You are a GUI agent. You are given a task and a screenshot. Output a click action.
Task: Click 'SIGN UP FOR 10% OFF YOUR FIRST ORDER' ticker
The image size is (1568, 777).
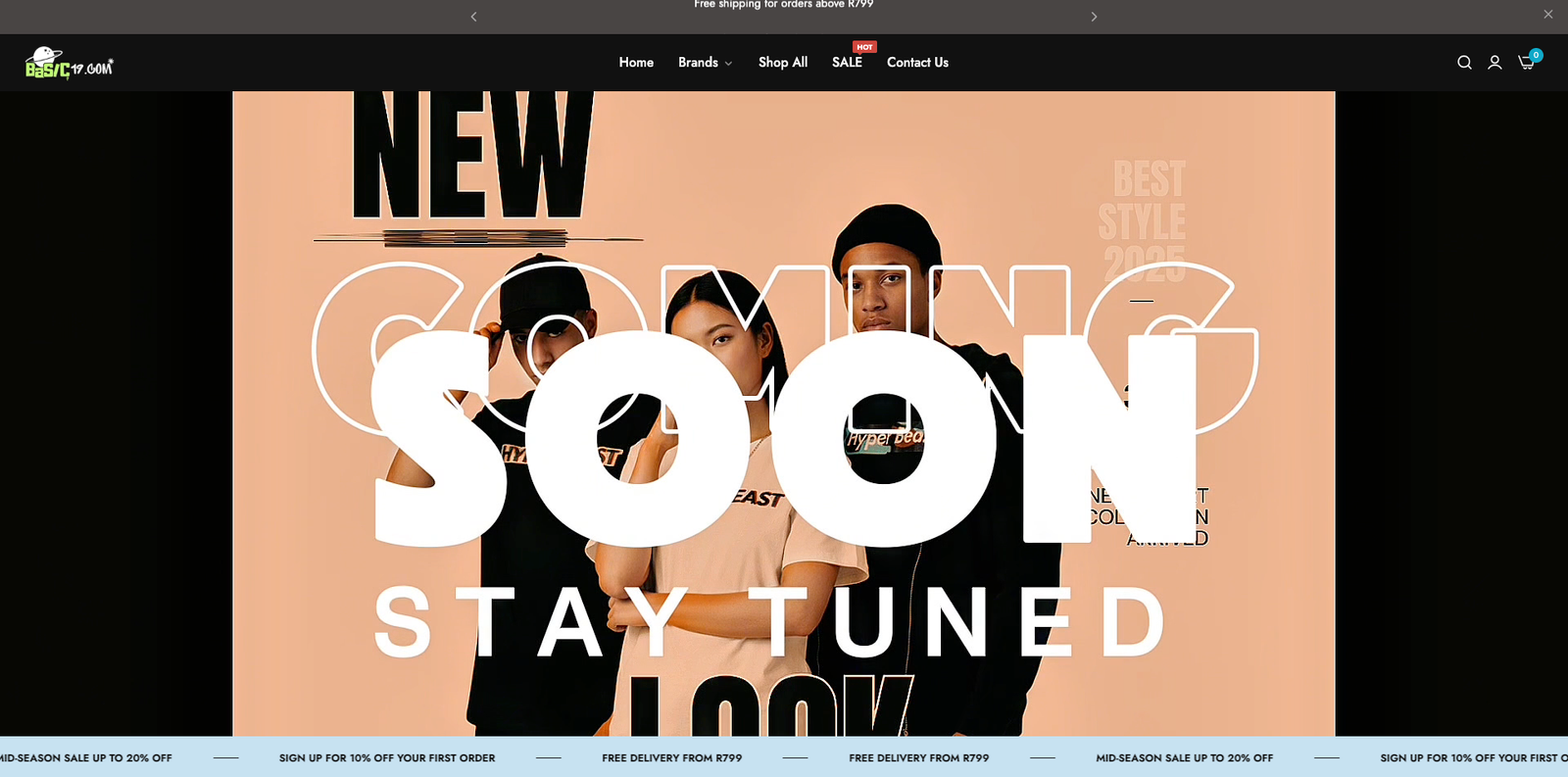click(387, 757)
